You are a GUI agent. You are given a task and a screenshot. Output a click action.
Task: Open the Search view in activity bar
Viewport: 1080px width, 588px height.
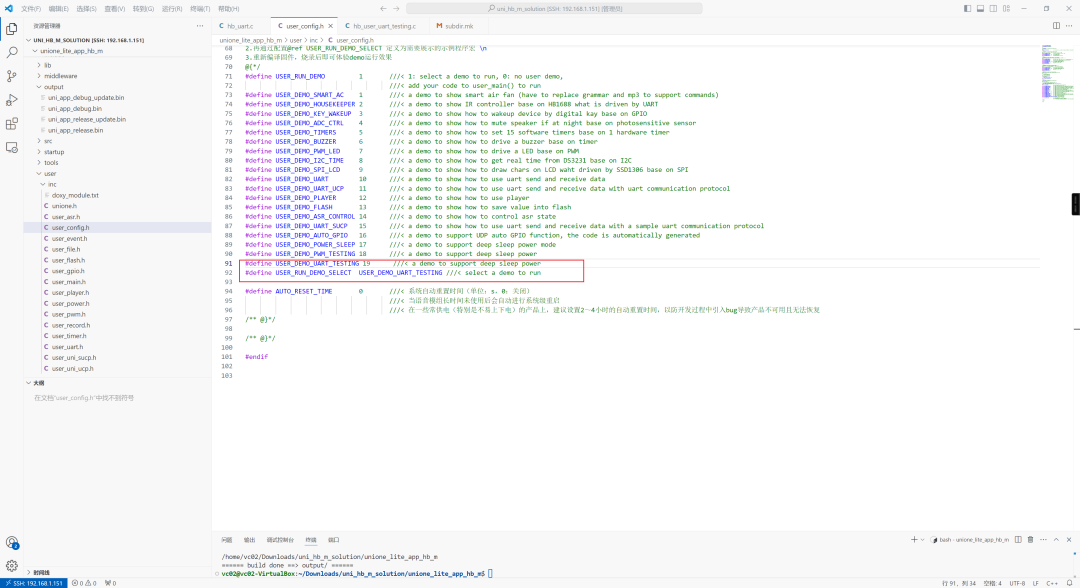pyautogui.click(x=12, y=52)
